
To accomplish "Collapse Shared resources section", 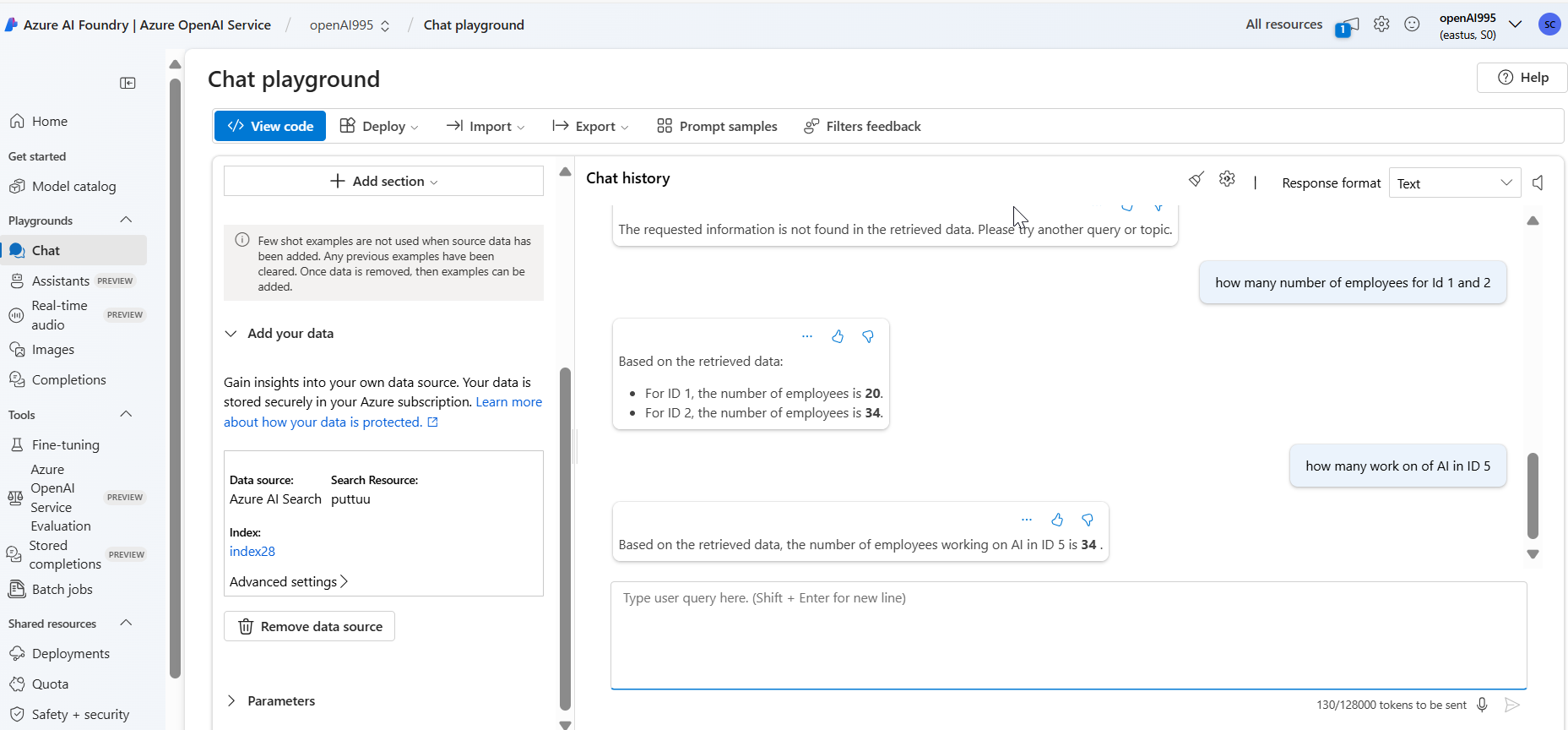I will click(x=126, y=623).
